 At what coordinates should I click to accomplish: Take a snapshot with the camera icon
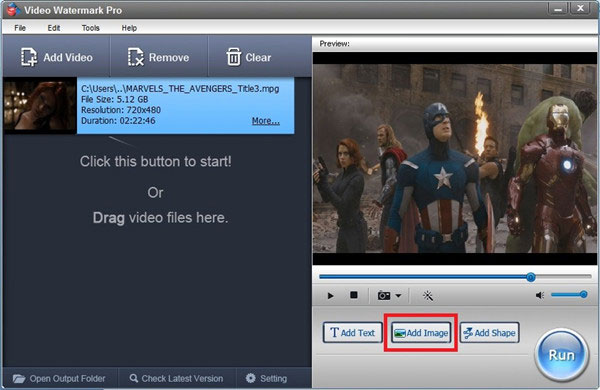(384, 295)
